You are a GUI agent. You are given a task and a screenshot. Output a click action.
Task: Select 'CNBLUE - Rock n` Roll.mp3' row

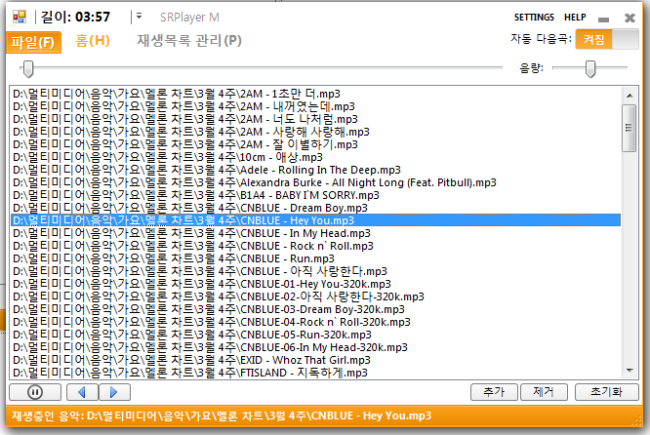tap(315, 246)
